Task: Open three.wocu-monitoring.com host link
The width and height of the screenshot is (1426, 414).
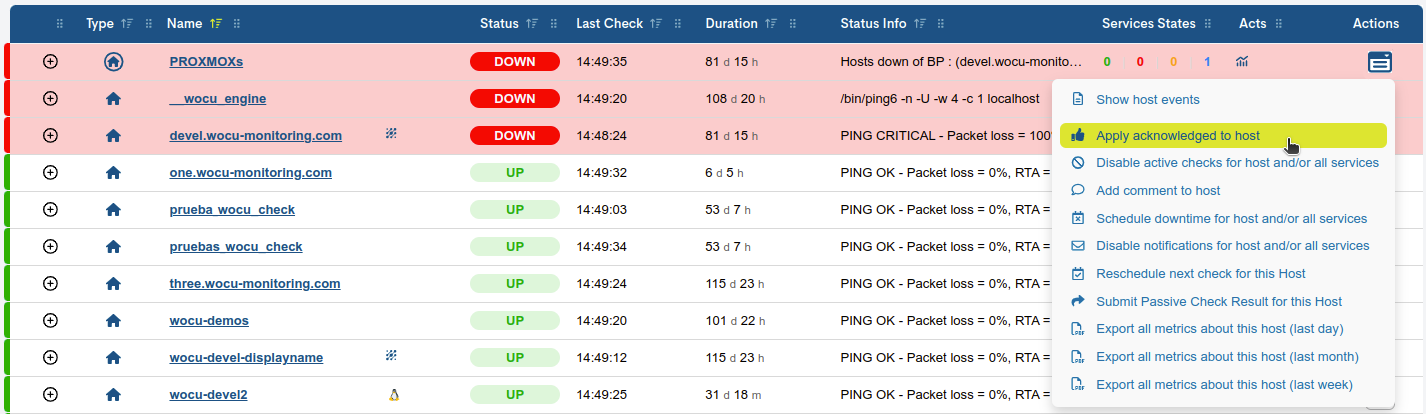Action: coord(255,284)
